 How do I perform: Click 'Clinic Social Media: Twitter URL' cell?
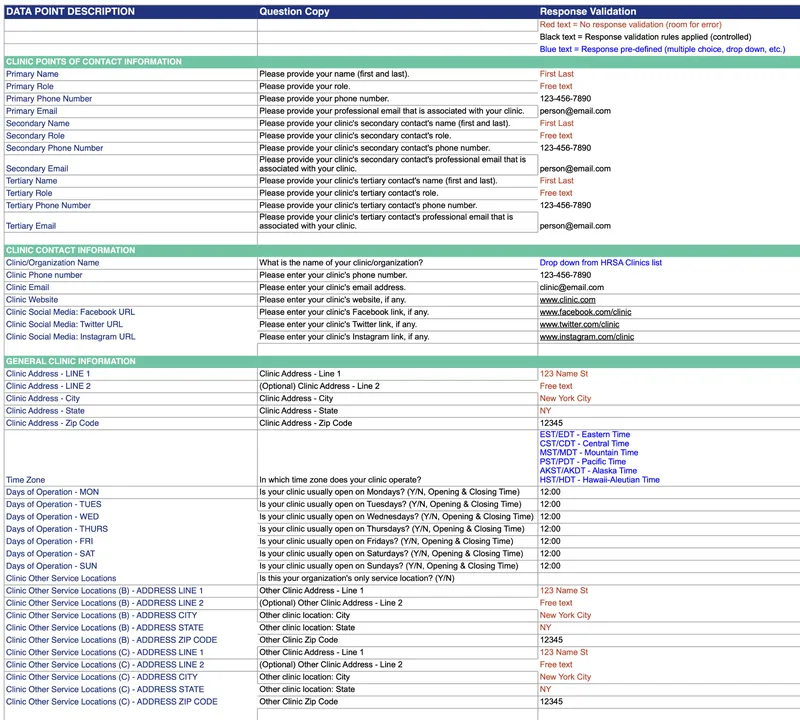point(131,325)
